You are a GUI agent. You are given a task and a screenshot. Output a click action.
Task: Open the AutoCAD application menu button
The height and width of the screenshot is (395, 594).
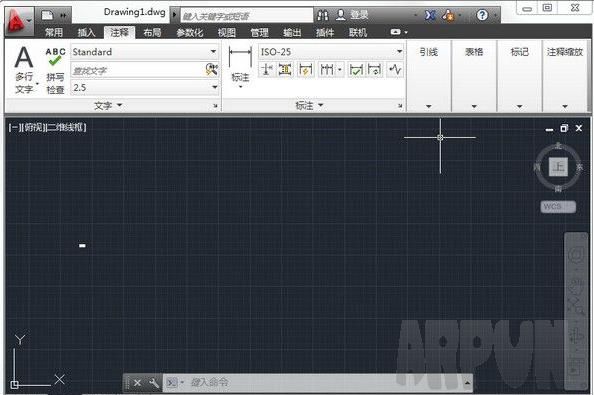(x=19, y=21)
